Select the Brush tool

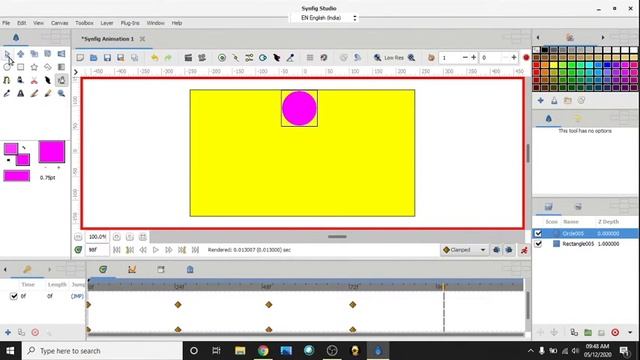click(48, 93)
